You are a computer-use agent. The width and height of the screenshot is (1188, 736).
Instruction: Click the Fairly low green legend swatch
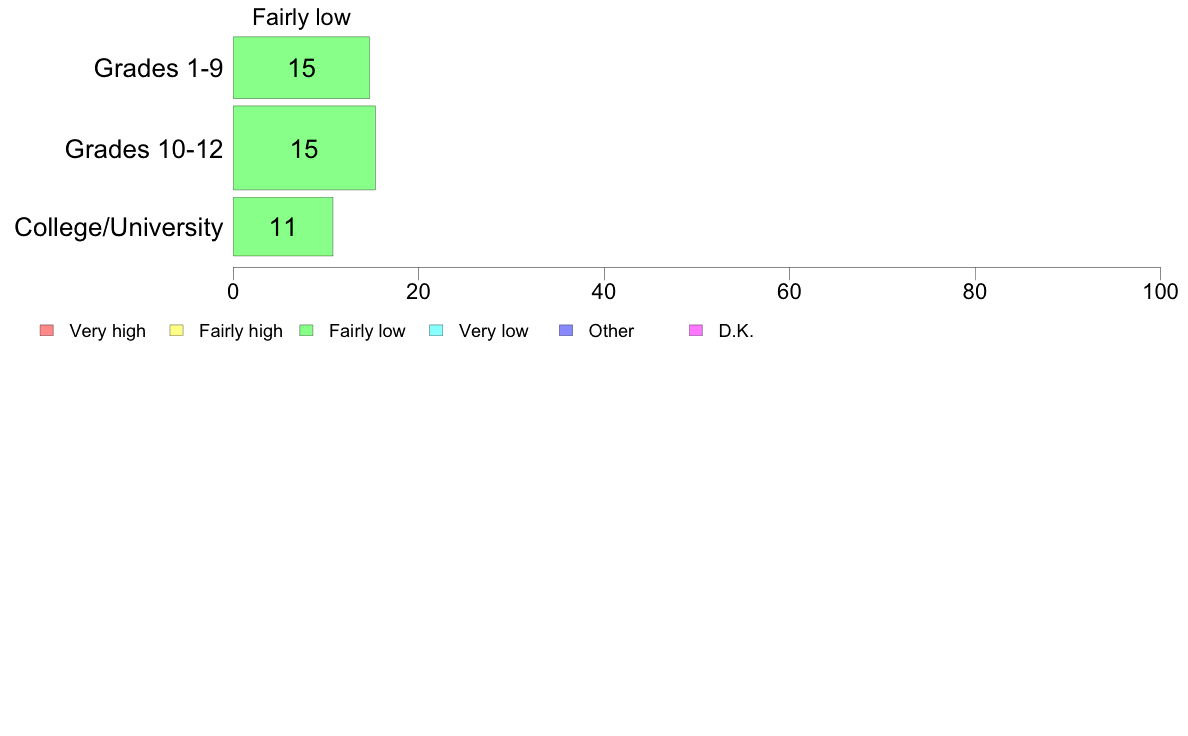coord(306,330)
